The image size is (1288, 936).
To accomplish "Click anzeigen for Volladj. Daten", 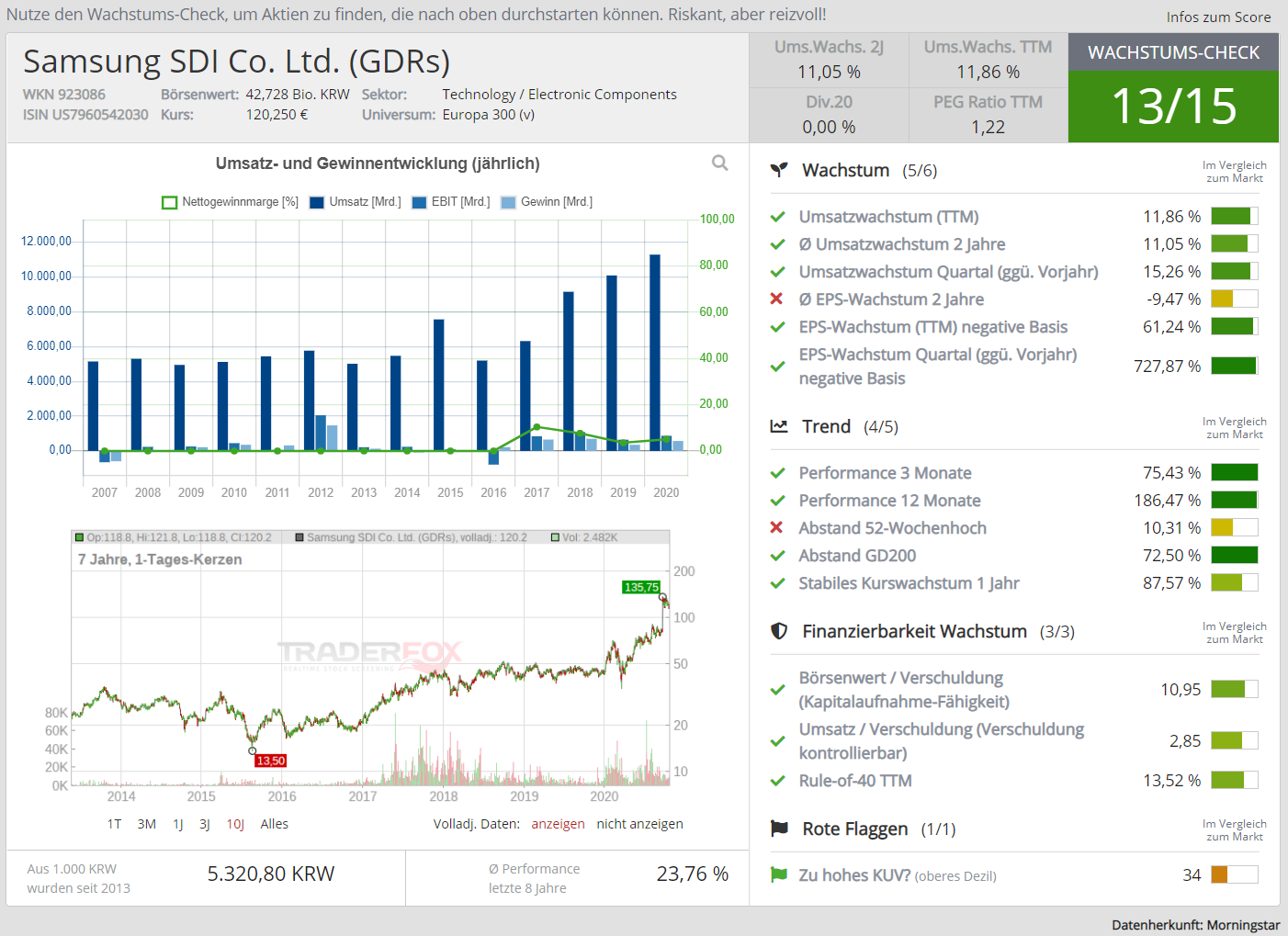I will pos(558,824).
